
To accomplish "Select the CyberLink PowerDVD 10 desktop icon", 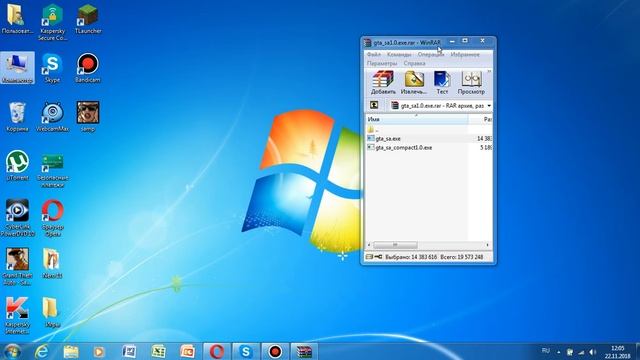I will point(18,218).
